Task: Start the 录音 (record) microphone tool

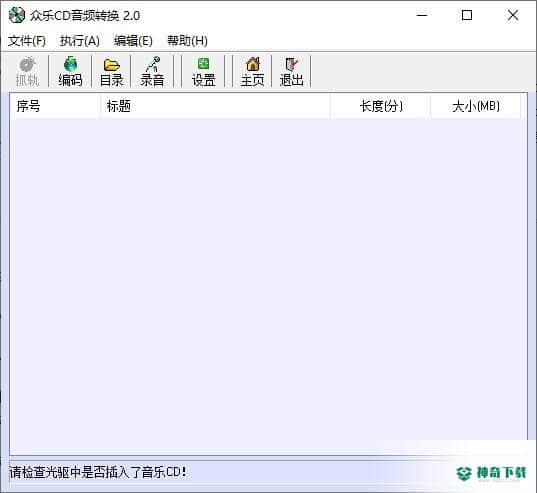Action: pos(152,71)
